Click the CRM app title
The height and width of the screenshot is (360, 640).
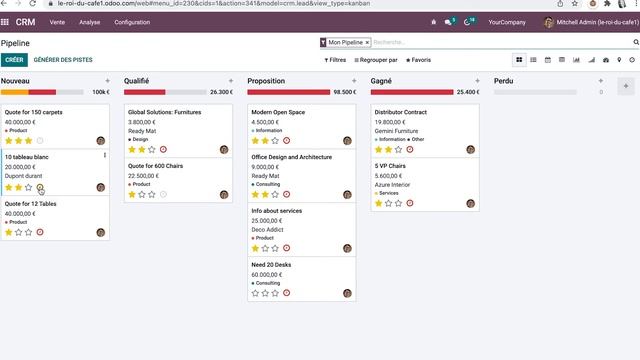tap(25, 22)
